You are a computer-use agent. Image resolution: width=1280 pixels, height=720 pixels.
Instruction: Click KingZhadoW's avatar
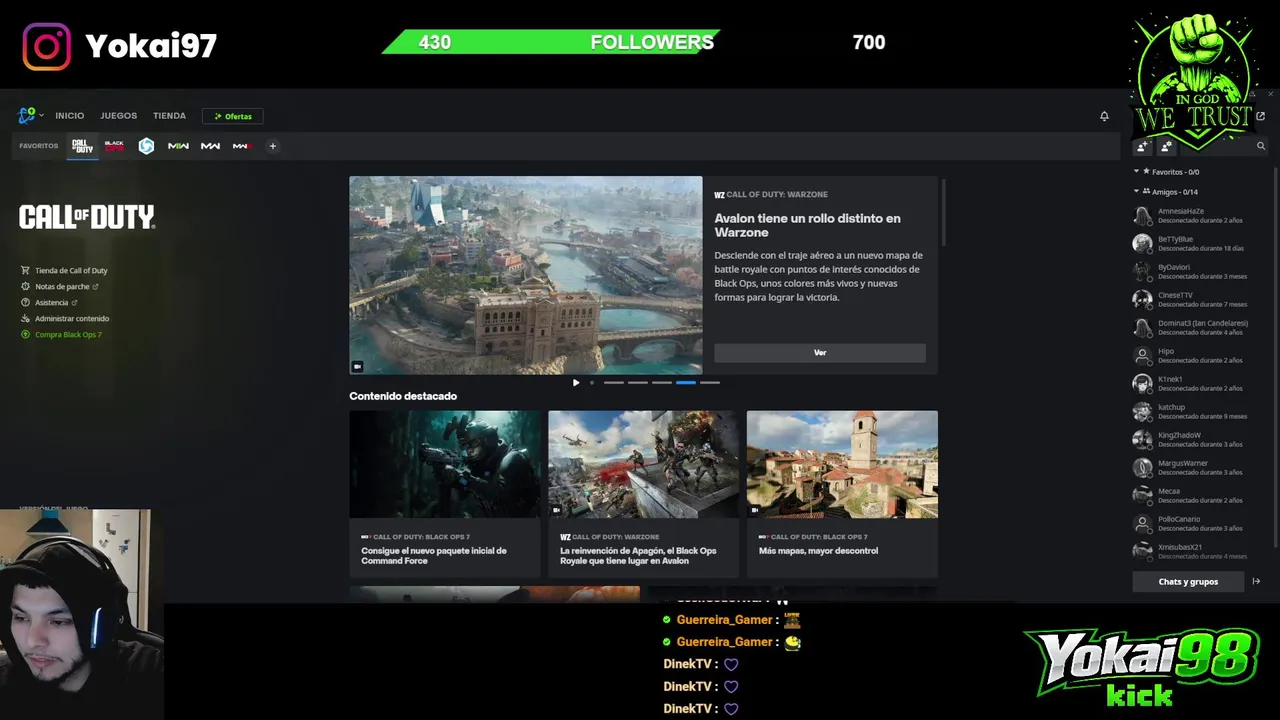point(1142,439)
